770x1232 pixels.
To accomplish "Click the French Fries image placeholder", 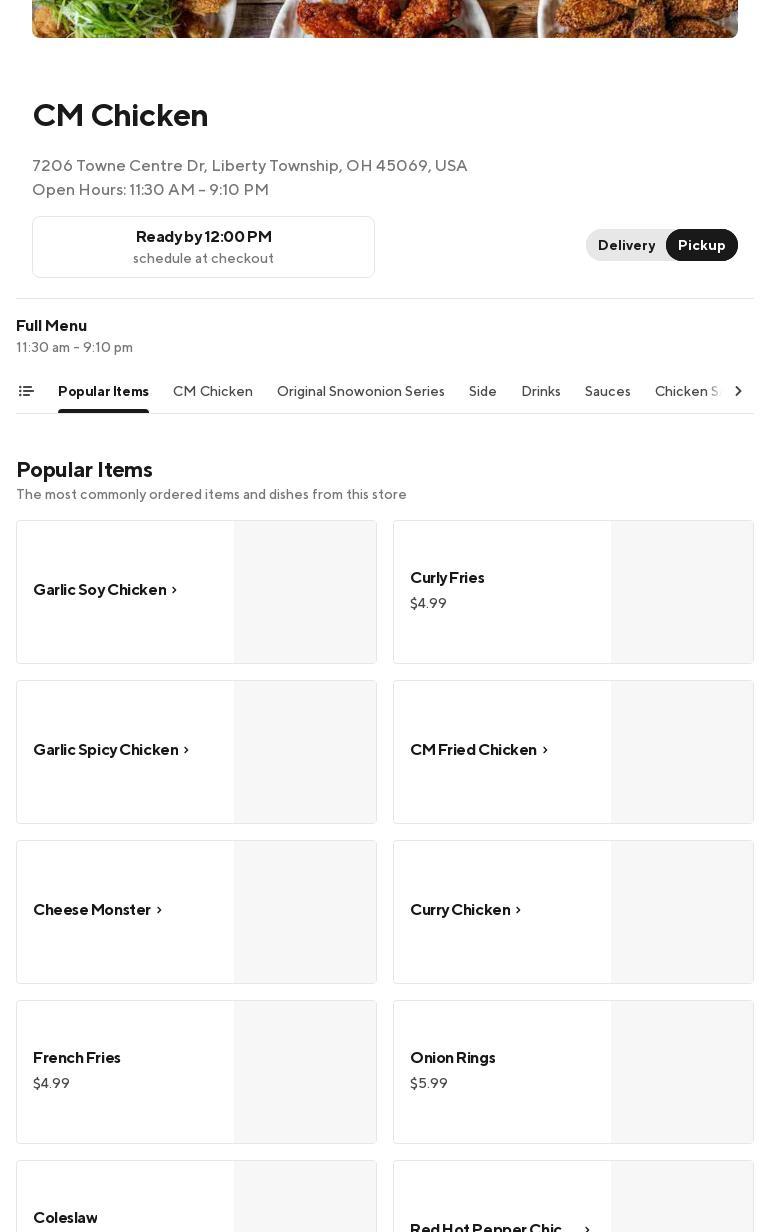I will point(305,1072).
